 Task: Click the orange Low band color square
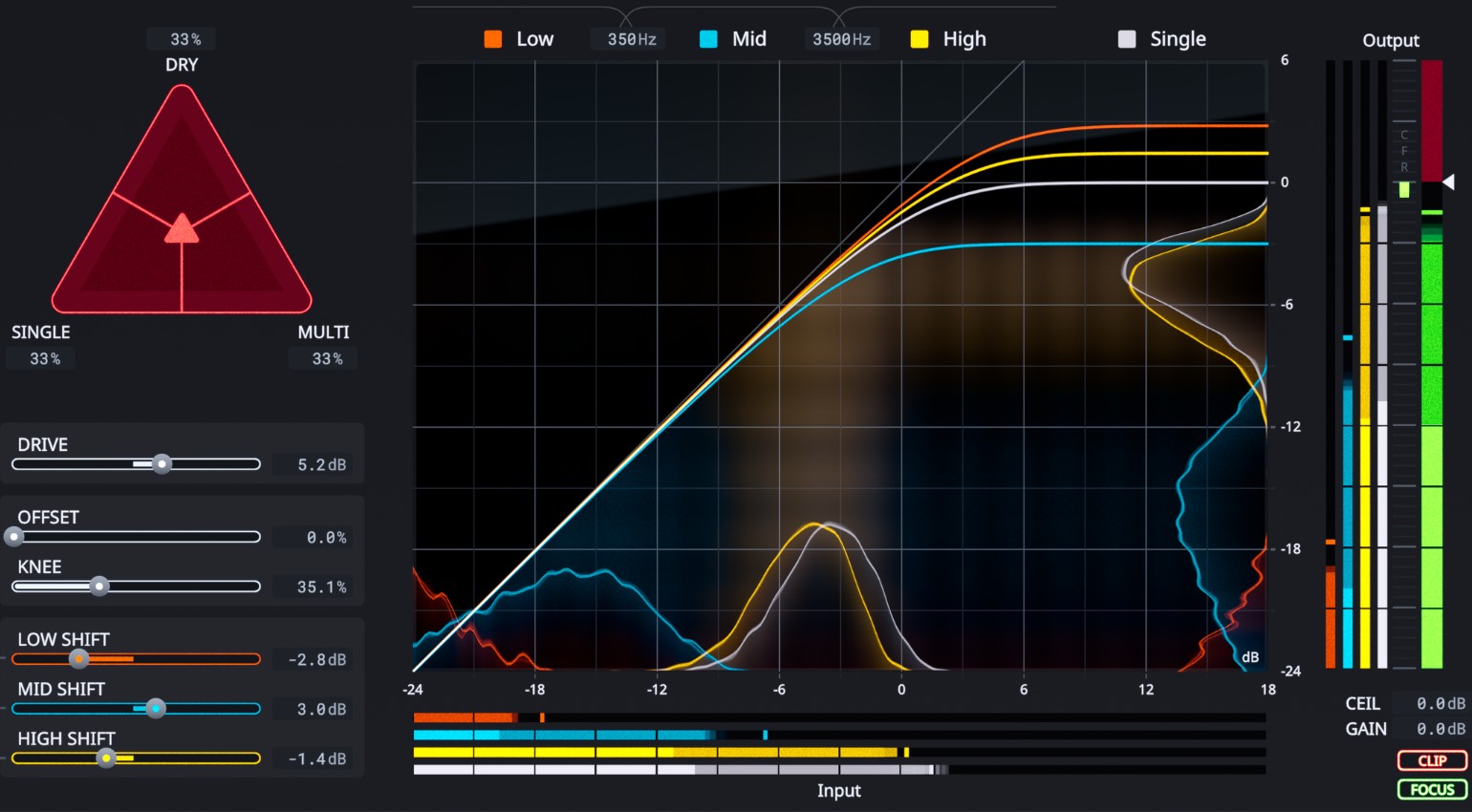pyautogui.click(x=493, y=39)
